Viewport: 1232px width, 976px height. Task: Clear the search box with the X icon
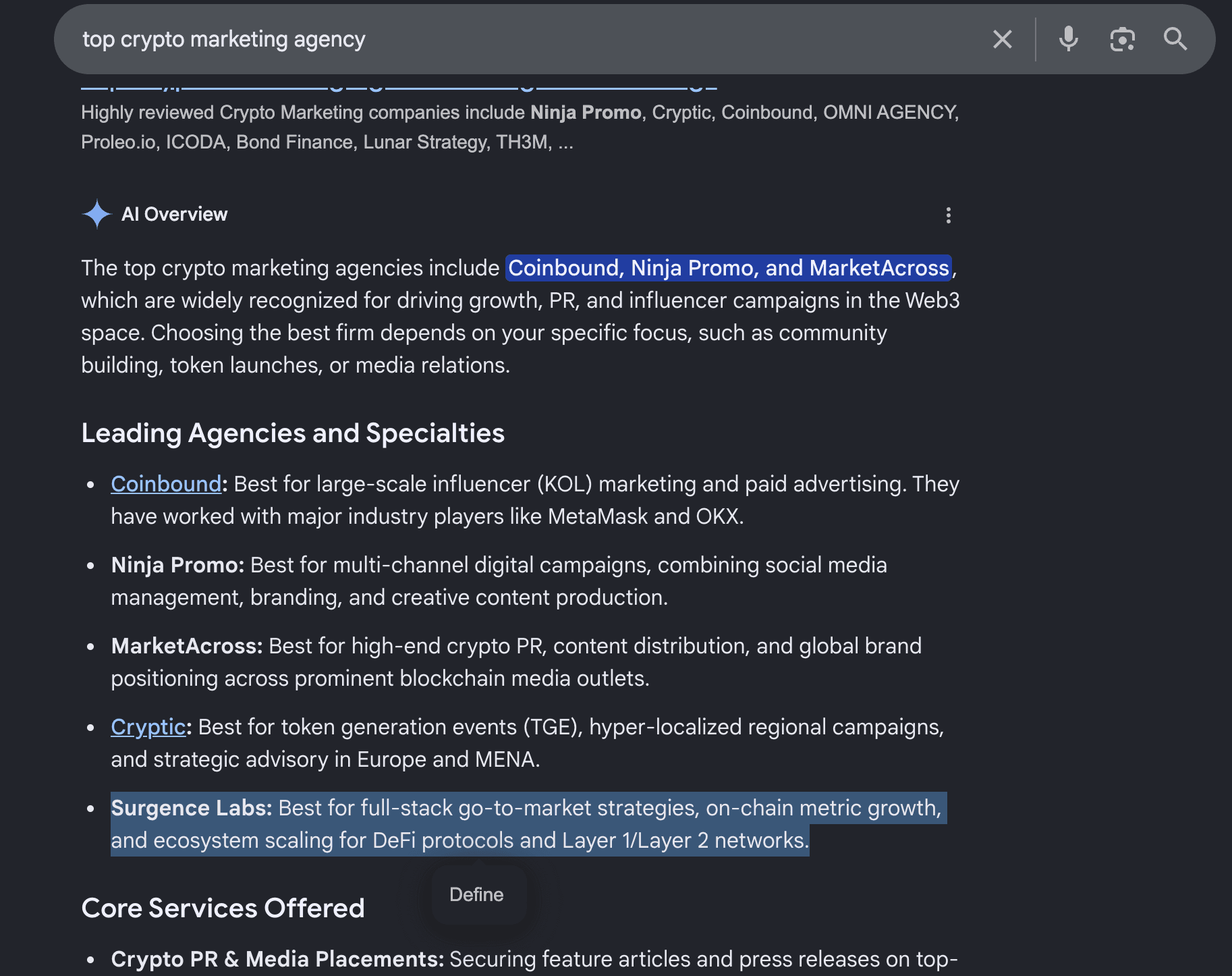coord(1003,39)
